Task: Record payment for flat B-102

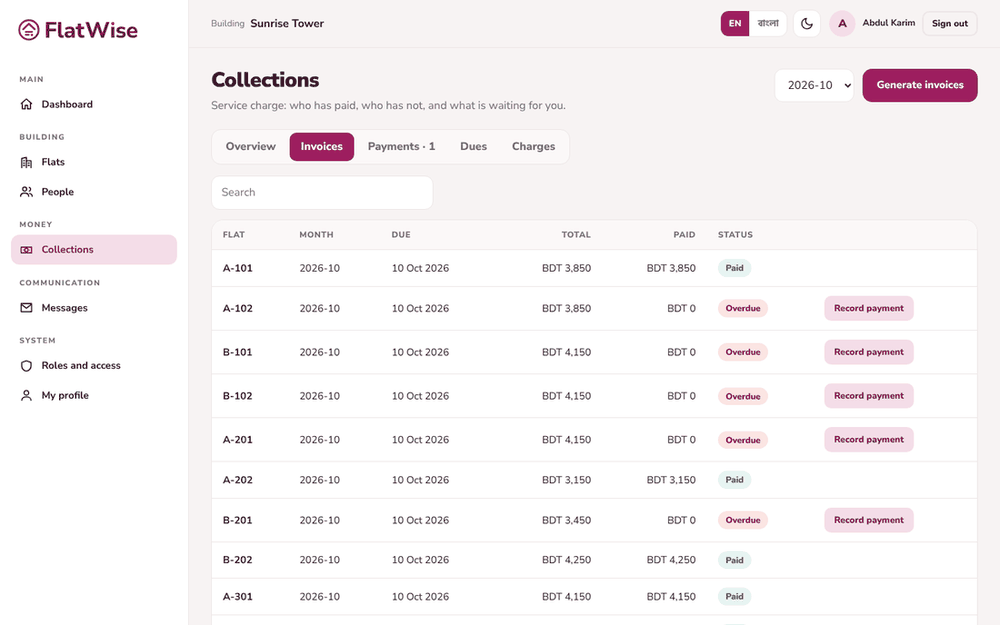Action: [x=869, y=396]
